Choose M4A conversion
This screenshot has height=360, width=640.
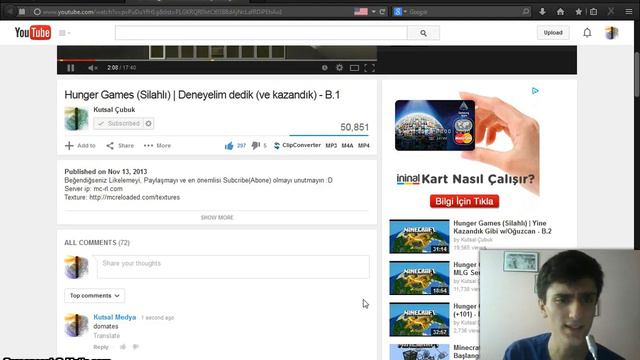pyautogui.click(x=347, y=145)
